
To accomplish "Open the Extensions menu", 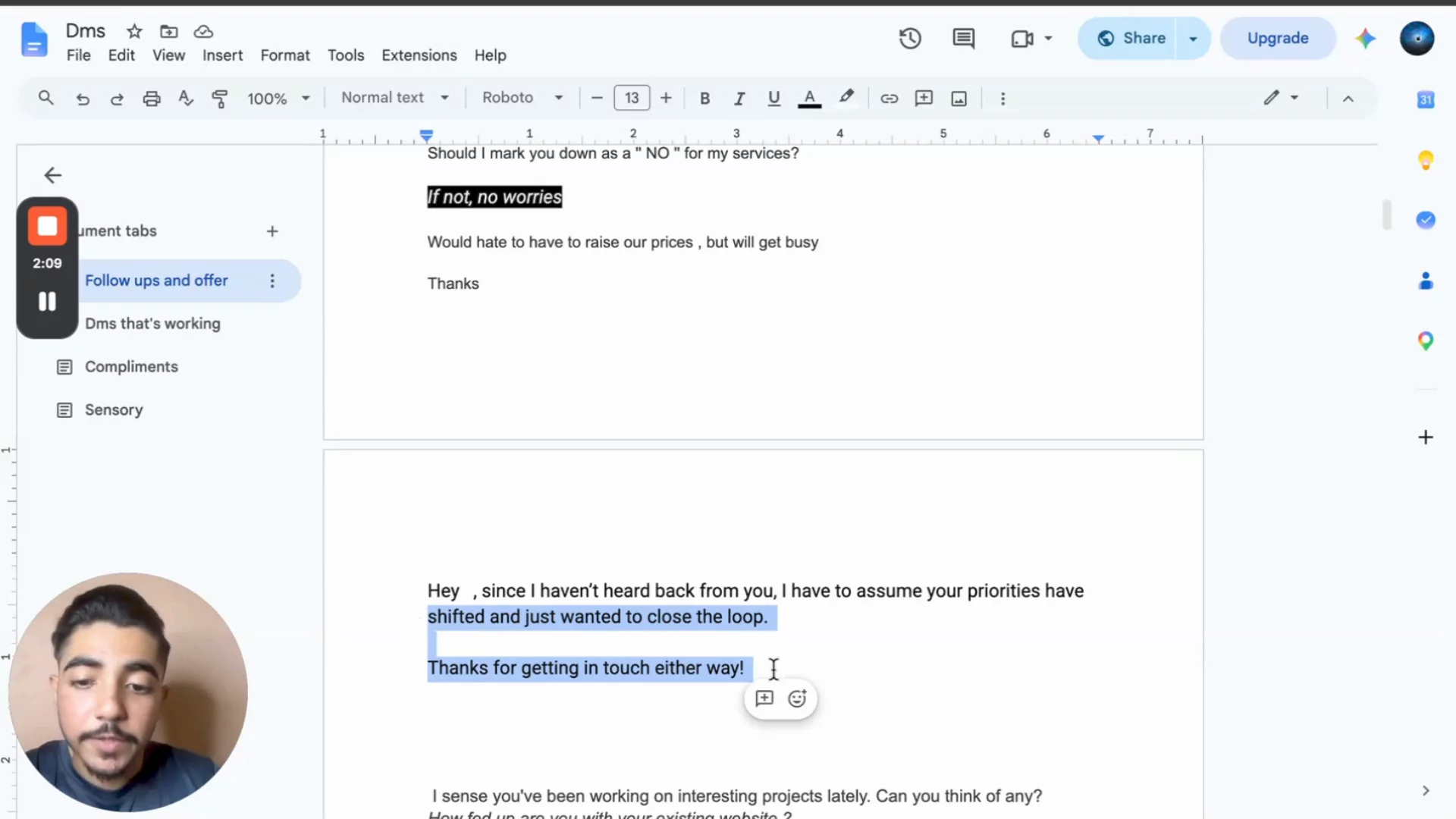I will (x=419, y=55).
